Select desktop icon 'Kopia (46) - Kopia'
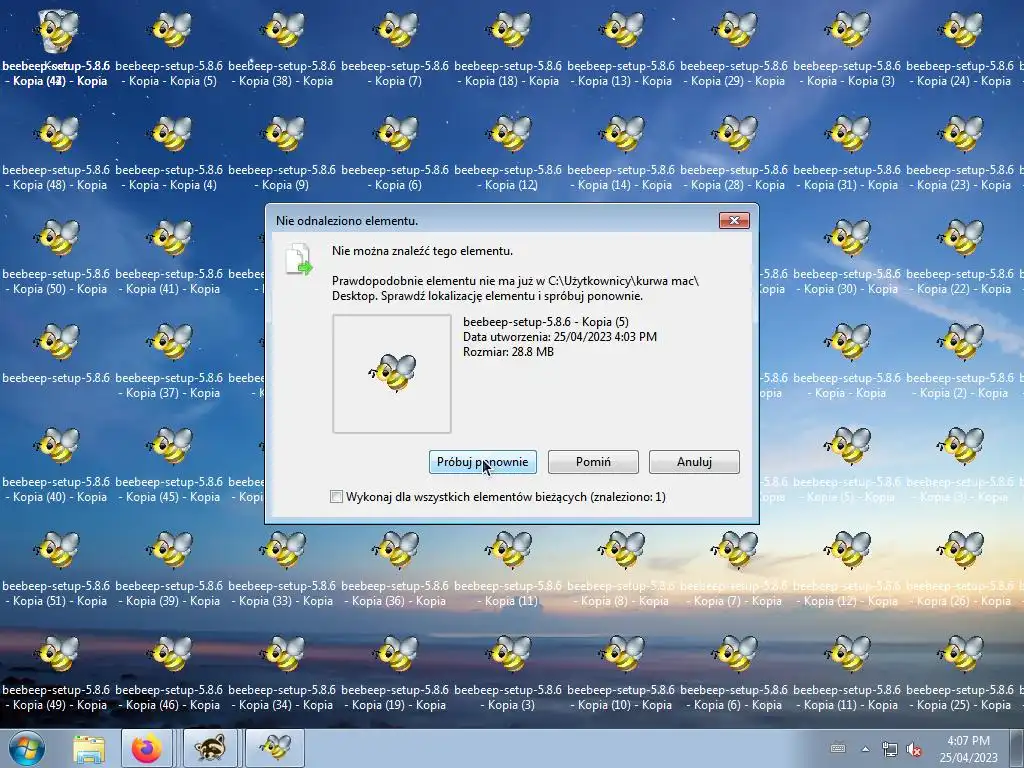 (x=169, y=674)
